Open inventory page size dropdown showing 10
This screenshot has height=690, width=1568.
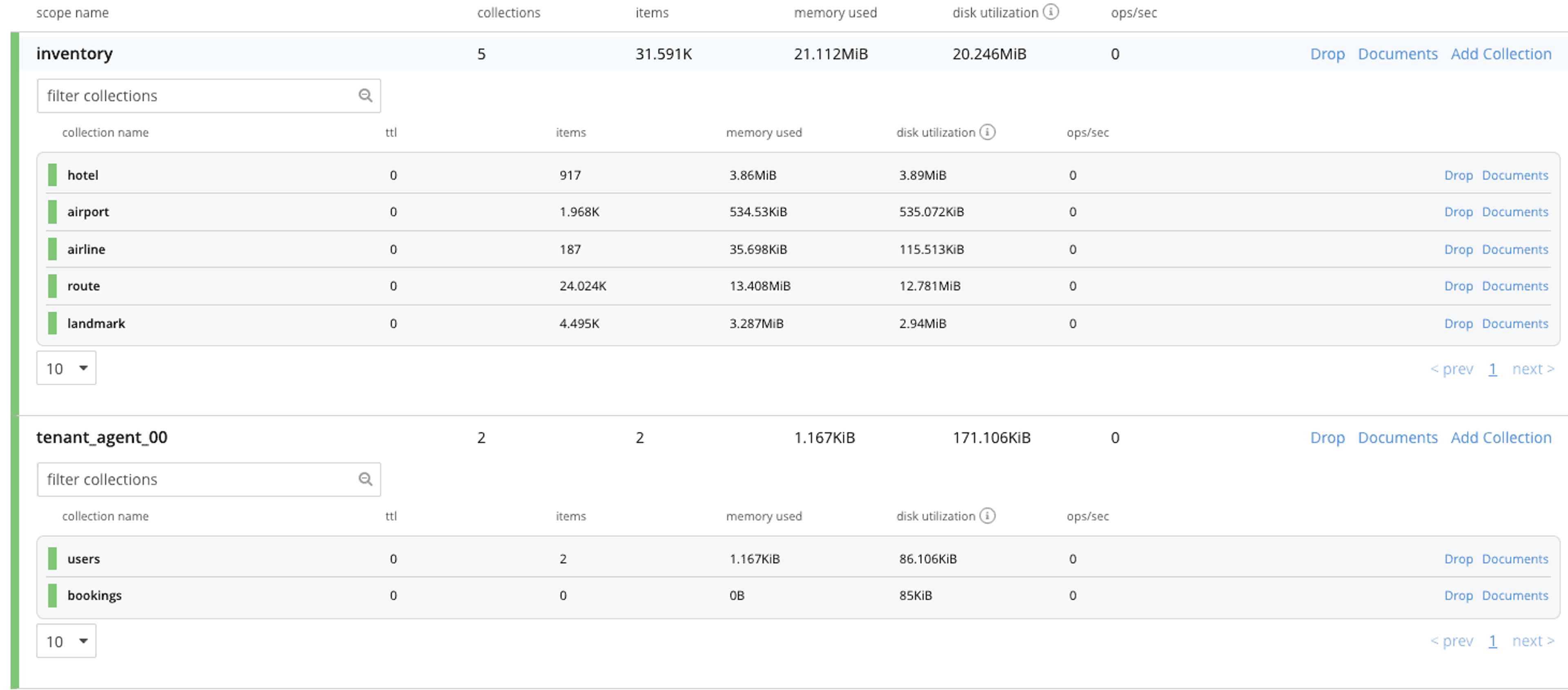pos(66,368)
